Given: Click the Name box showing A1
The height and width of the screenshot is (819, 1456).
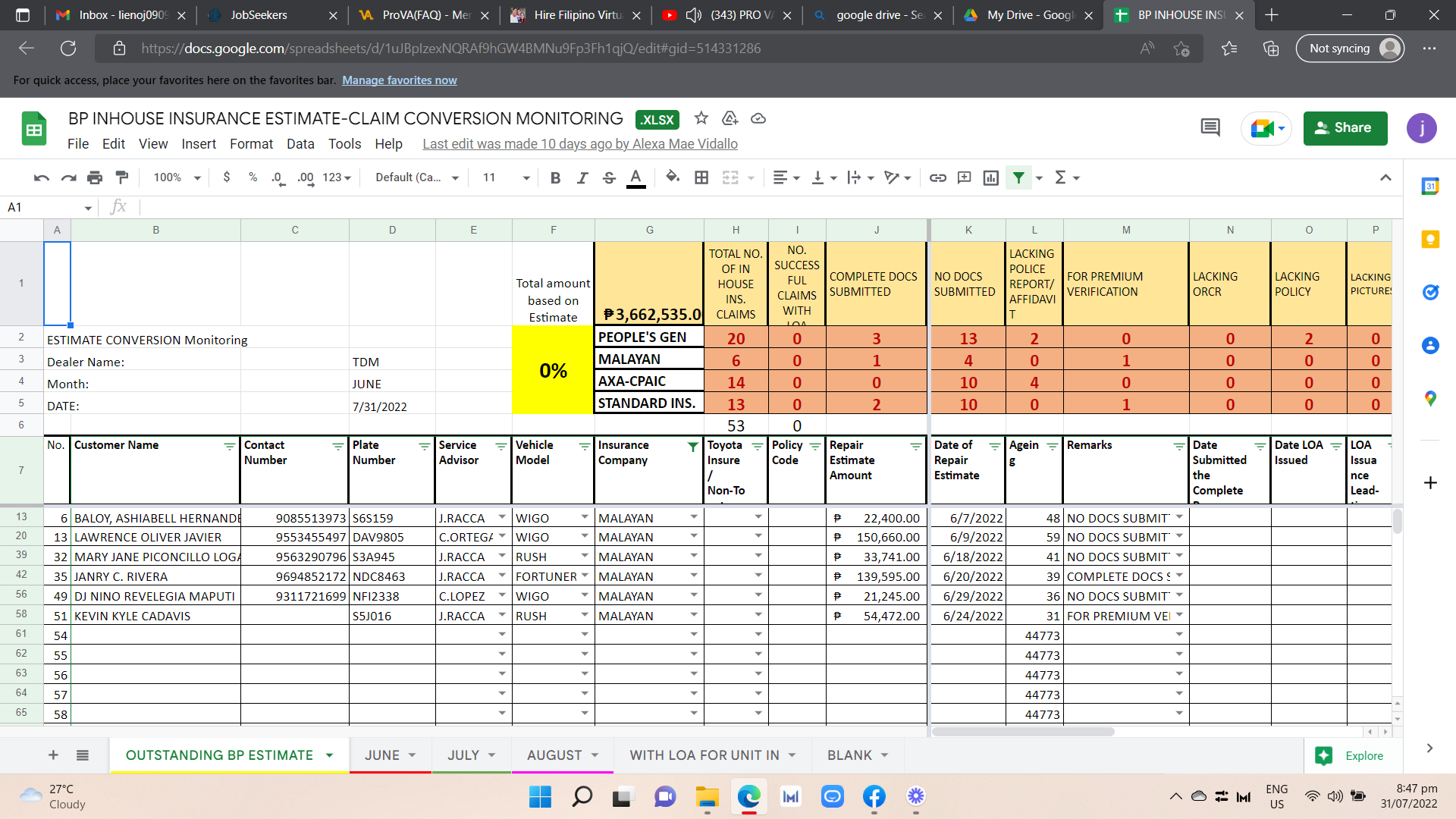Looking at the screenshot, I should pyautogui.click(x=49, y=207).
